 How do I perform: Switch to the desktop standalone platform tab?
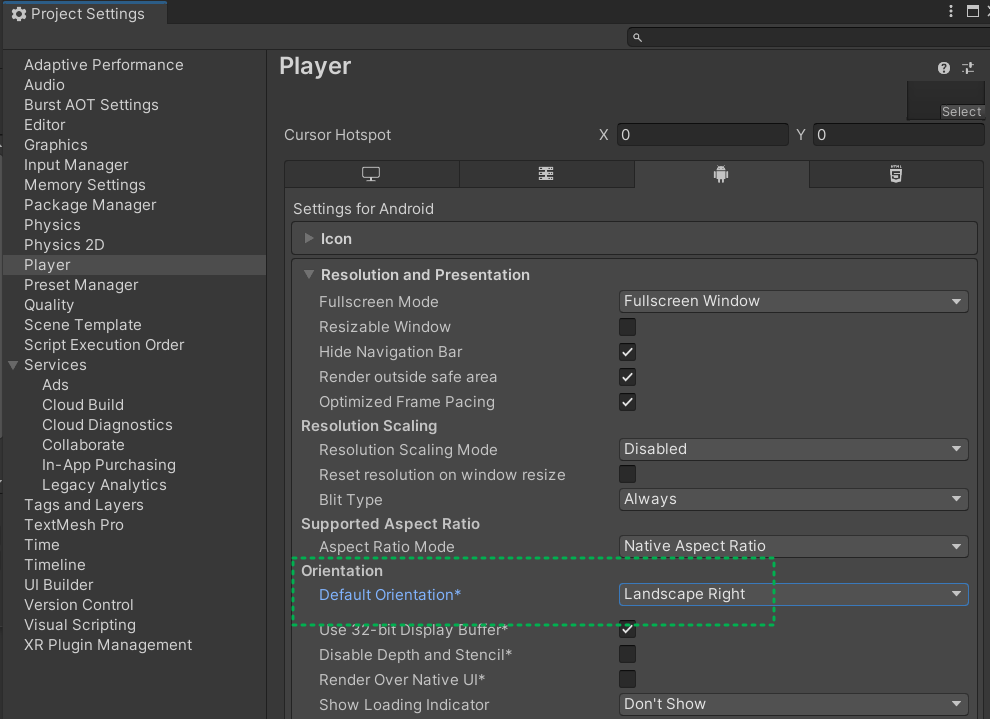coord(371,174)
